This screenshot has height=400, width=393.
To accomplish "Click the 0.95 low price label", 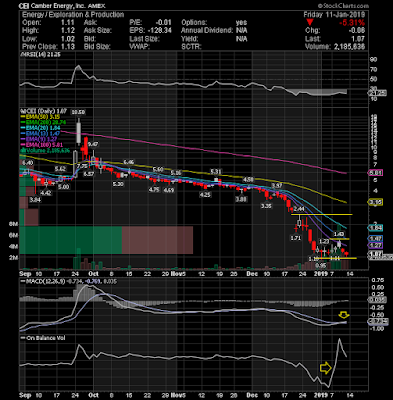I will click(321, 266).
